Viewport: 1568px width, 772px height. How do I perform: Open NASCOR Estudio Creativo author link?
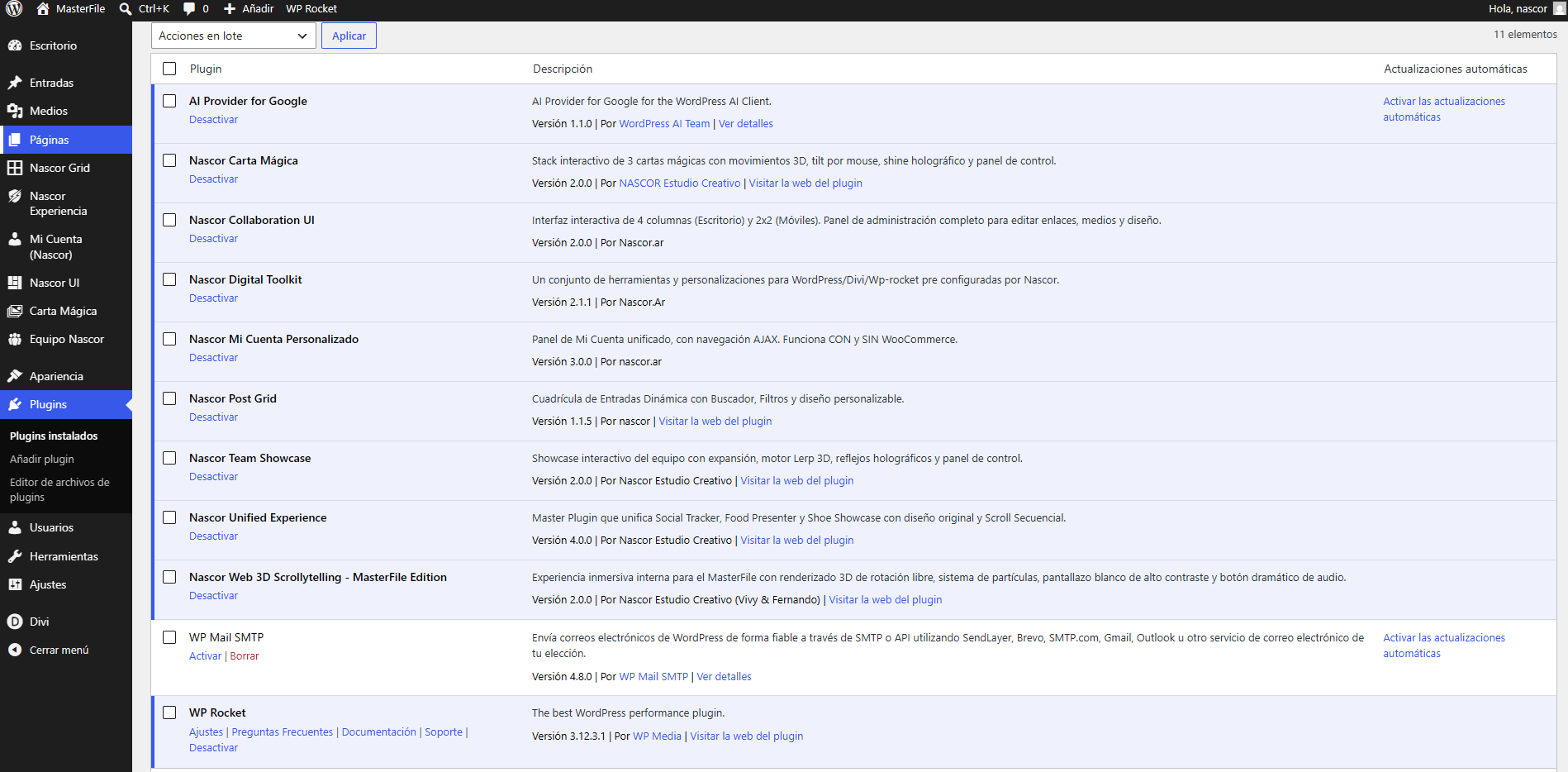(680, 183)
